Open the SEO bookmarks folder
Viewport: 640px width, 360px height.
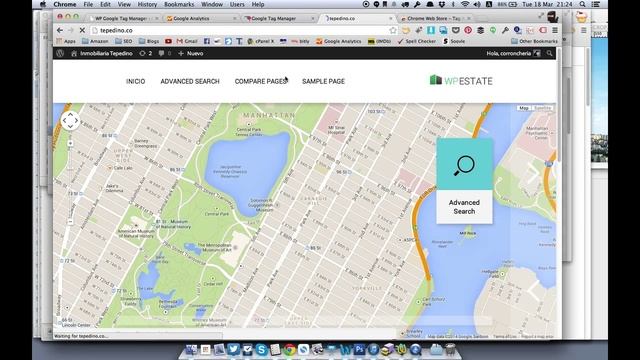click(x=124, y=41)
